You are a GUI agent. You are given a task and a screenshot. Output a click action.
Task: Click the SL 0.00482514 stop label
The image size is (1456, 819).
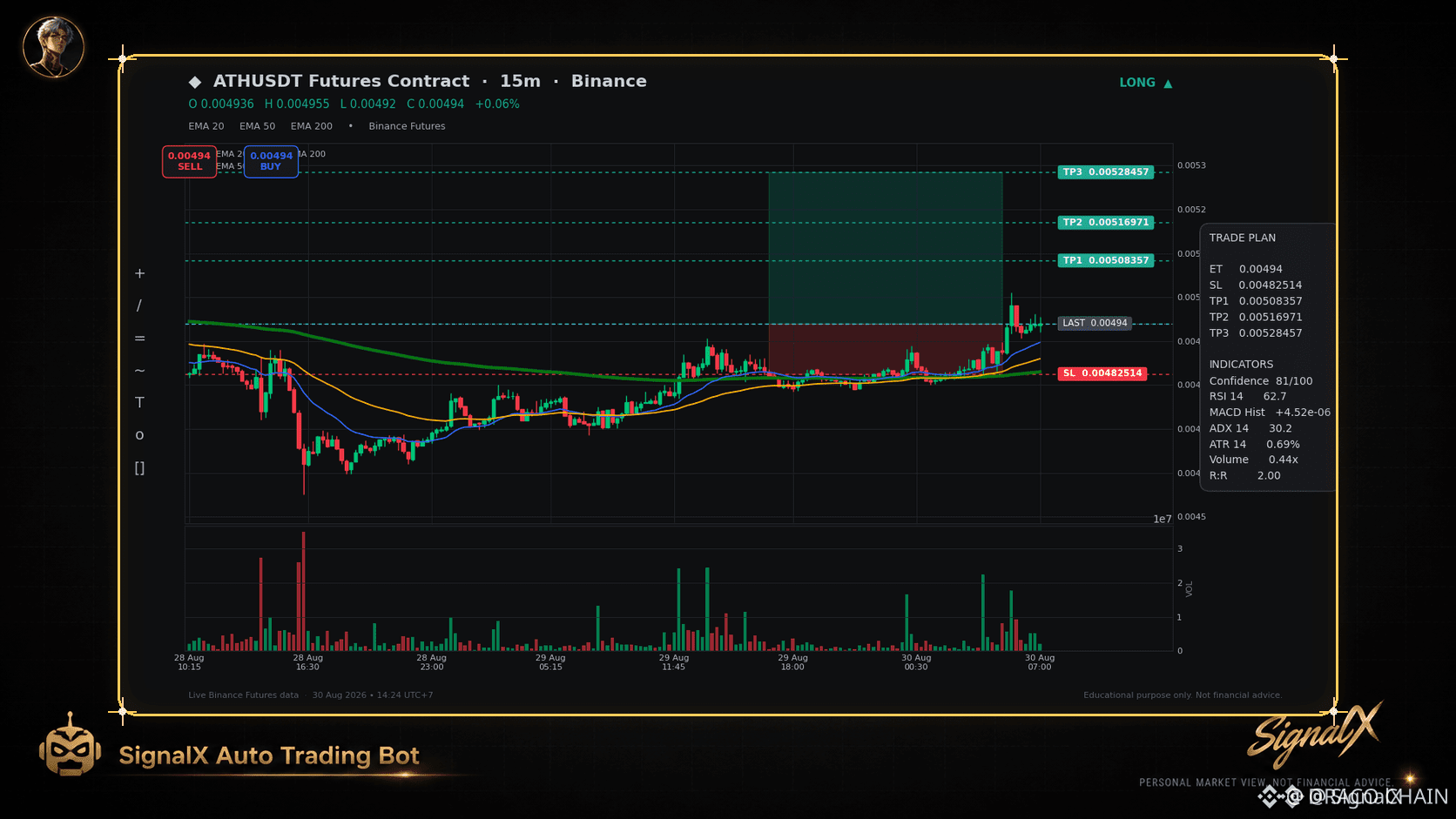1102,373
